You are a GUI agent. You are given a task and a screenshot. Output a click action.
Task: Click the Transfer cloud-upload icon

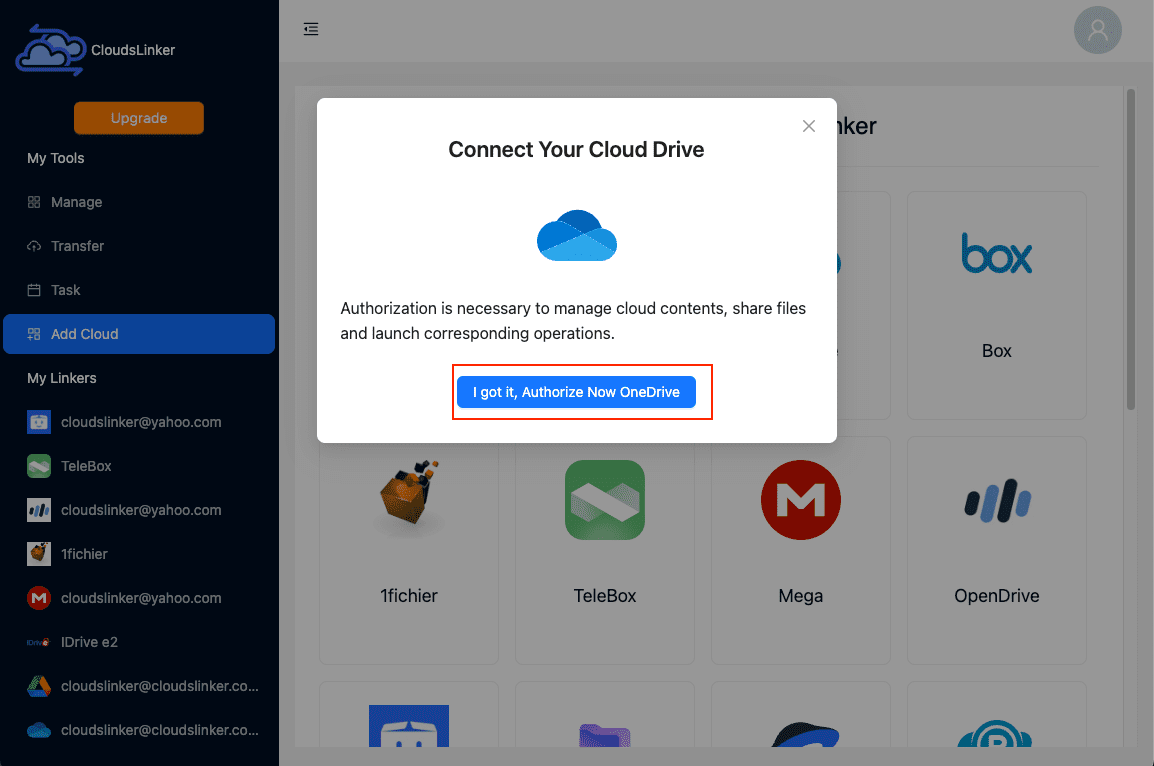point(34,246)
